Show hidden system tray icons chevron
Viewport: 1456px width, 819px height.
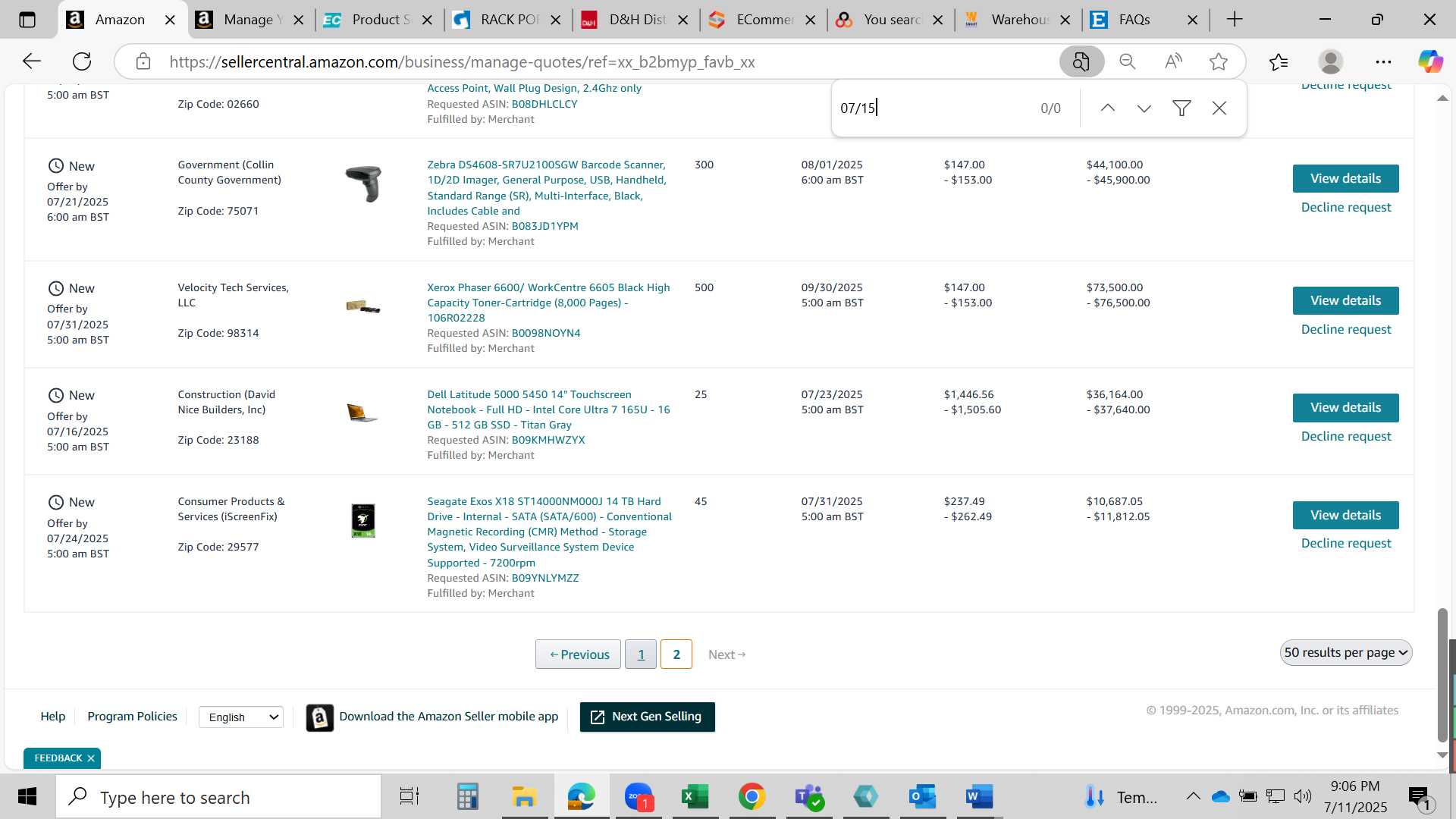(x=1193, y=796)
